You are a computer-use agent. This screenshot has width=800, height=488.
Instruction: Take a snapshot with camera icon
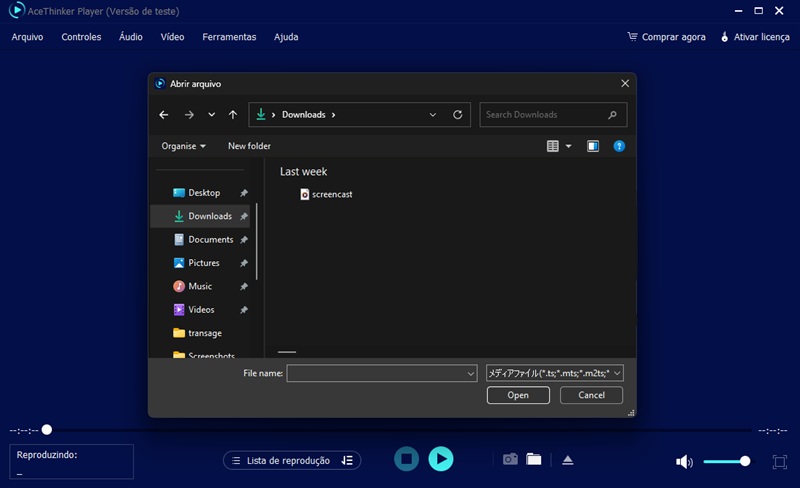click(510, 459)
